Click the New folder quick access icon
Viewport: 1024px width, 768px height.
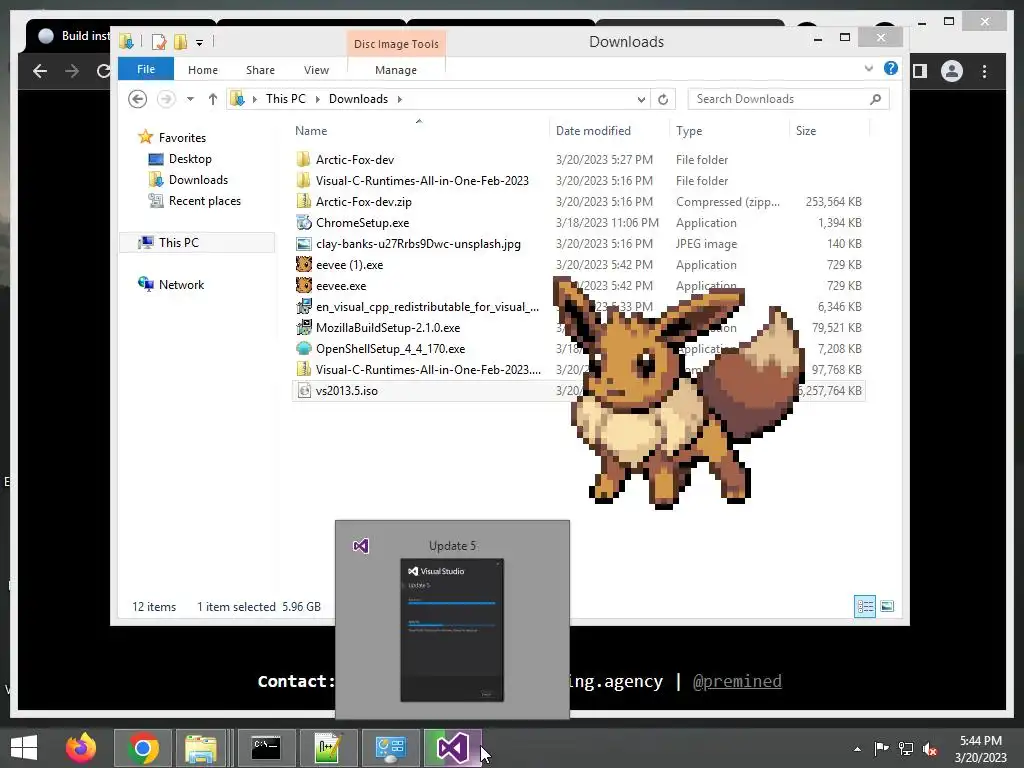click(180, 42)
